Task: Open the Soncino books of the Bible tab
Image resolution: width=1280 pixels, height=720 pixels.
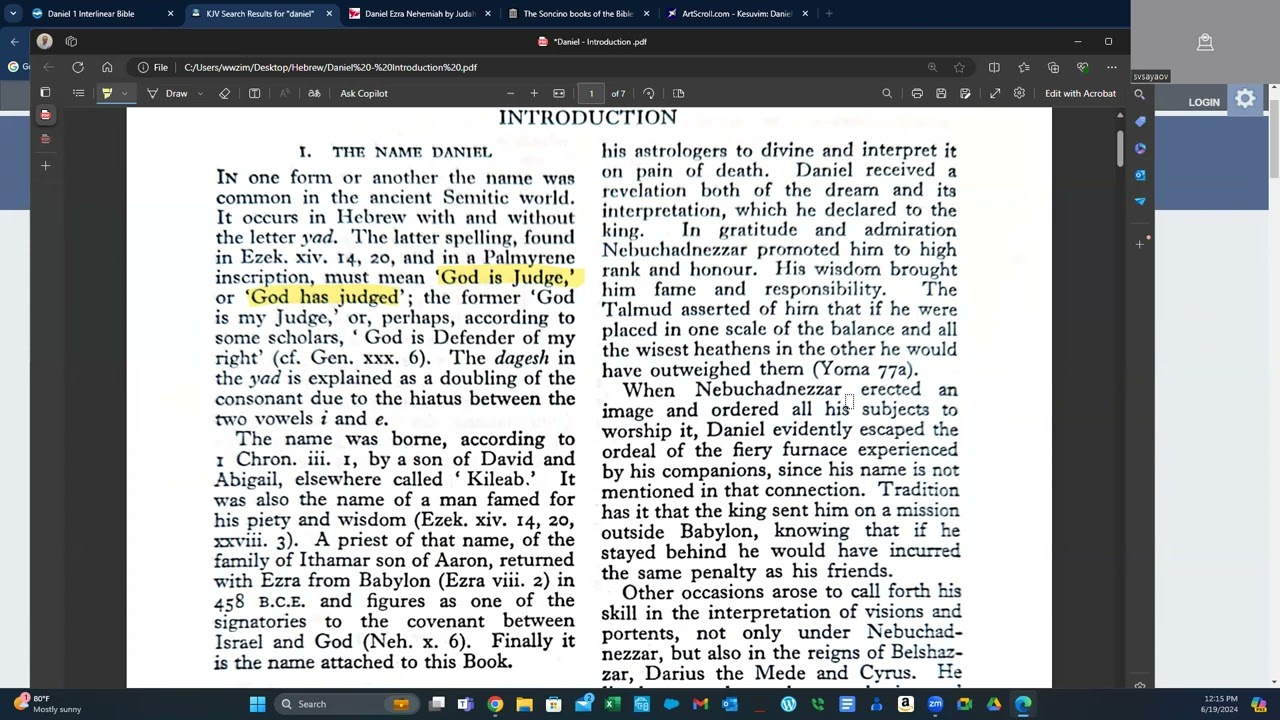Action: tap(578, 14)
